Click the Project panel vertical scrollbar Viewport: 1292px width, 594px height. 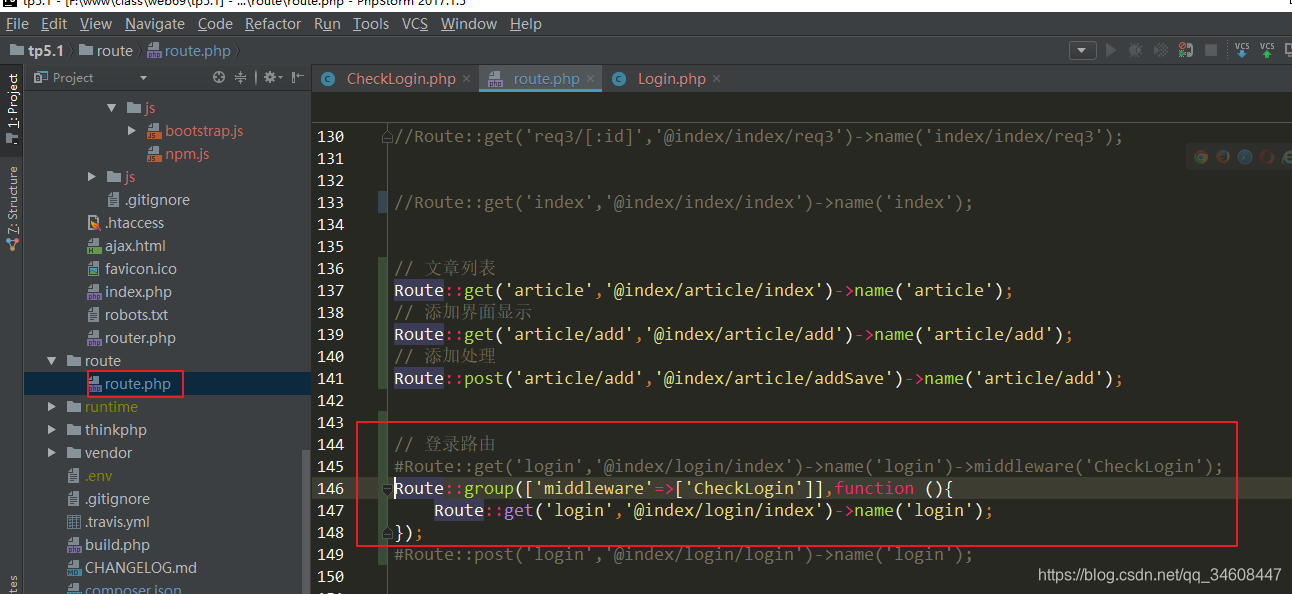[306, 520]
